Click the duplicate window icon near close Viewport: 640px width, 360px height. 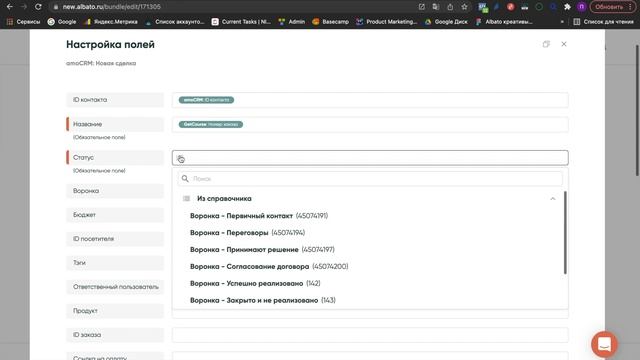point(546,44)
